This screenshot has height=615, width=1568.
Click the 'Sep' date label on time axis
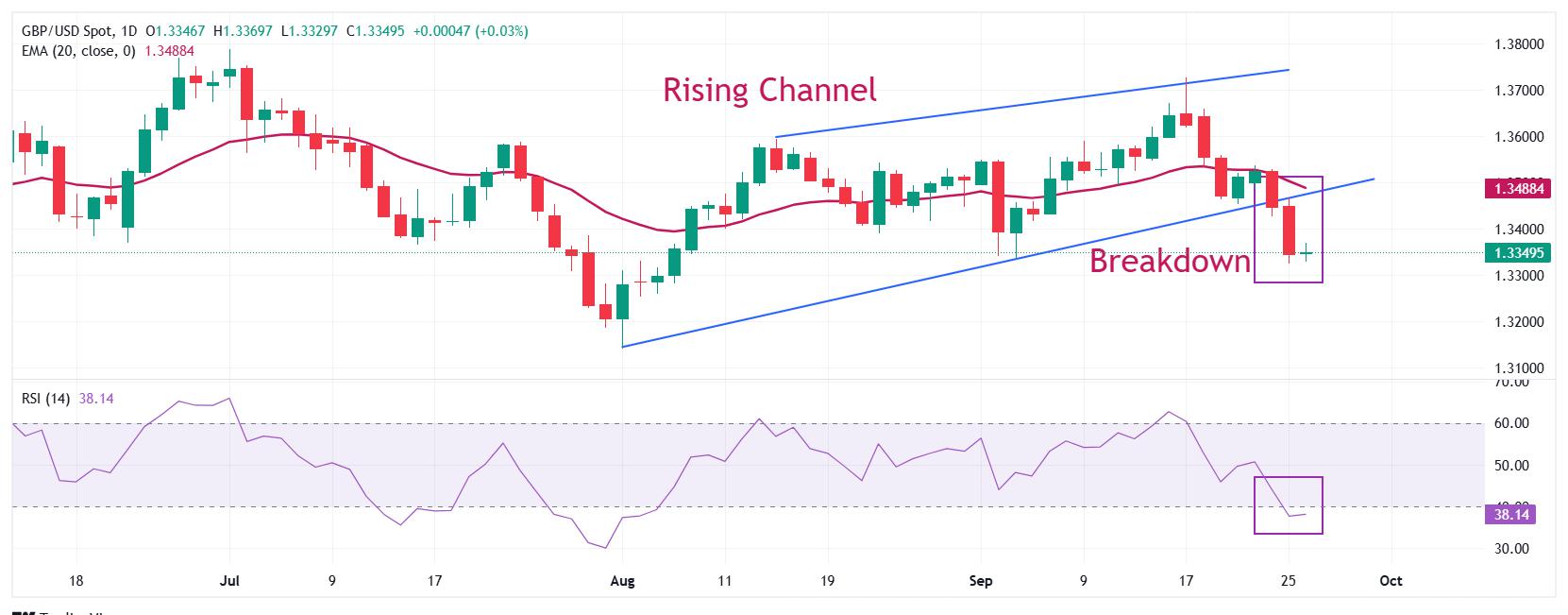coord(981,581)
